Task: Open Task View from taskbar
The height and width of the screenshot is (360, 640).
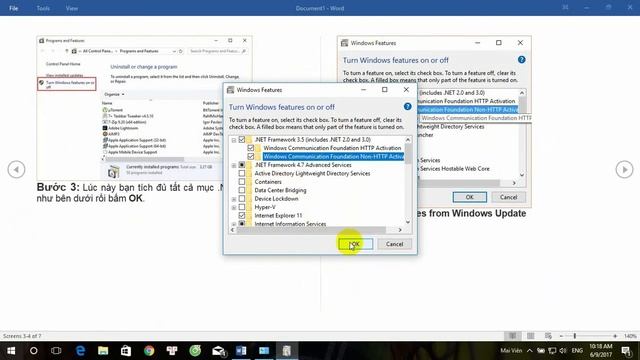Action: coord(56,351)
